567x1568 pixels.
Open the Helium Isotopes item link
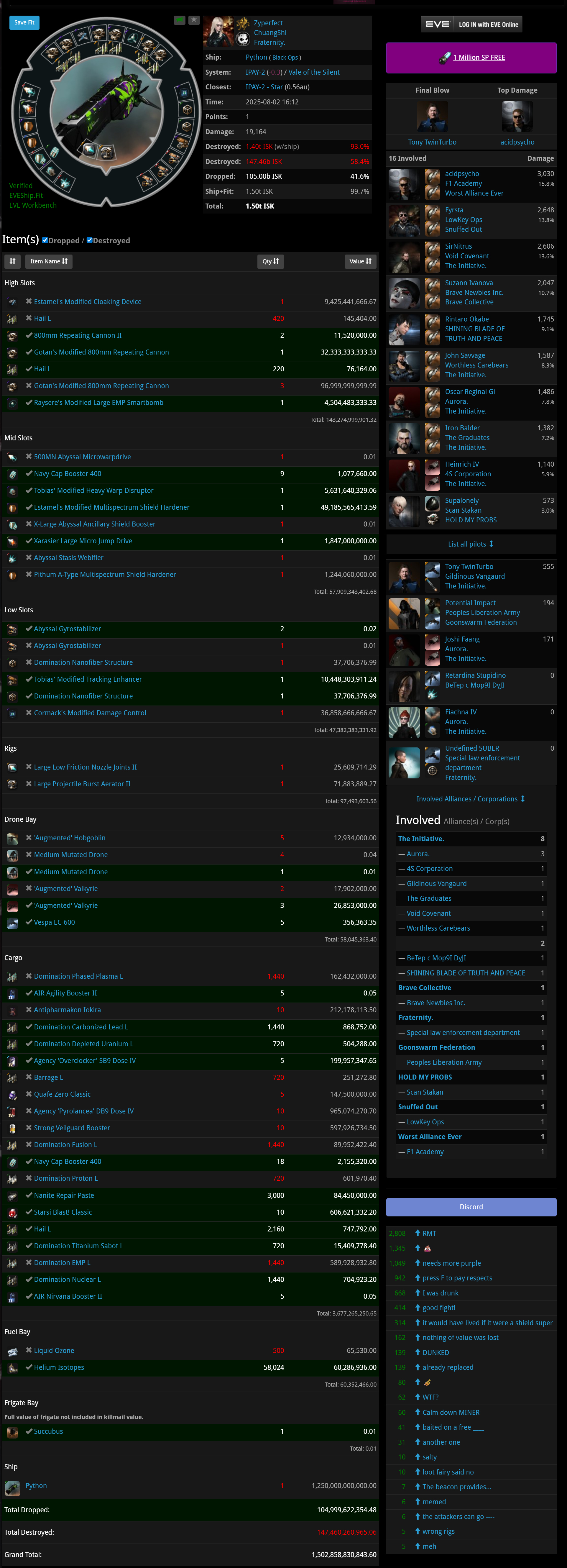coord(59,1367)
